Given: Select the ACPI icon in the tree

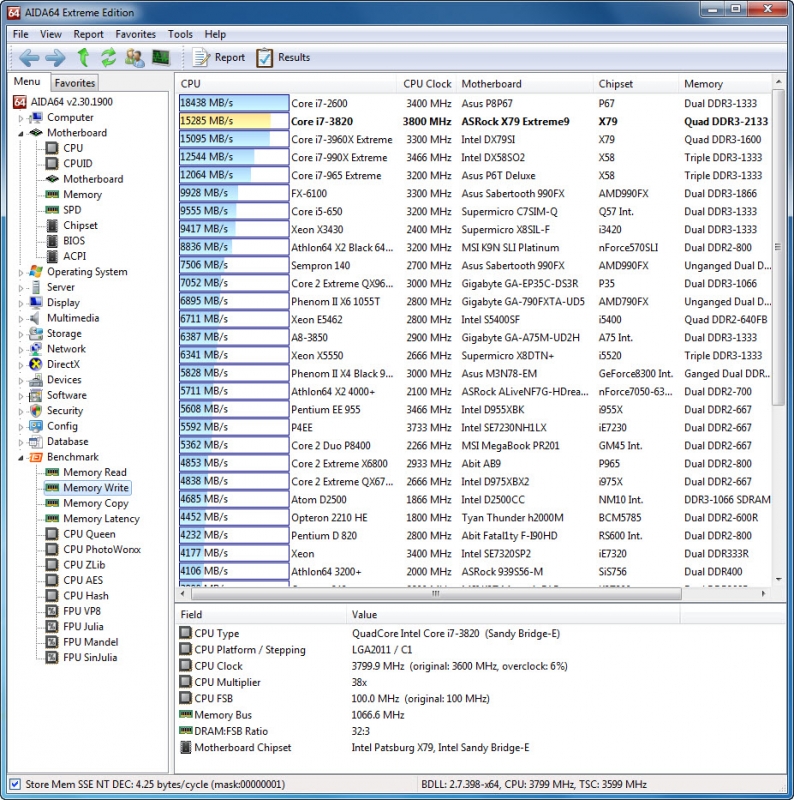Looking at the screenshot, I should 52,256.
